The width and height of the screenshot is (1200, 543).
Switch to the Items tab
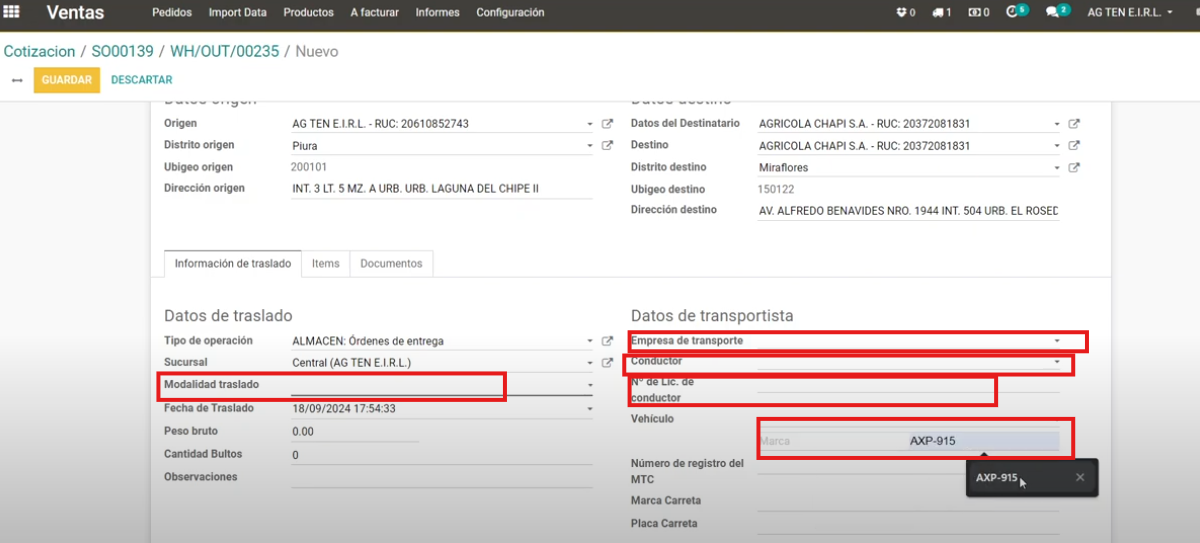point(326,263)
